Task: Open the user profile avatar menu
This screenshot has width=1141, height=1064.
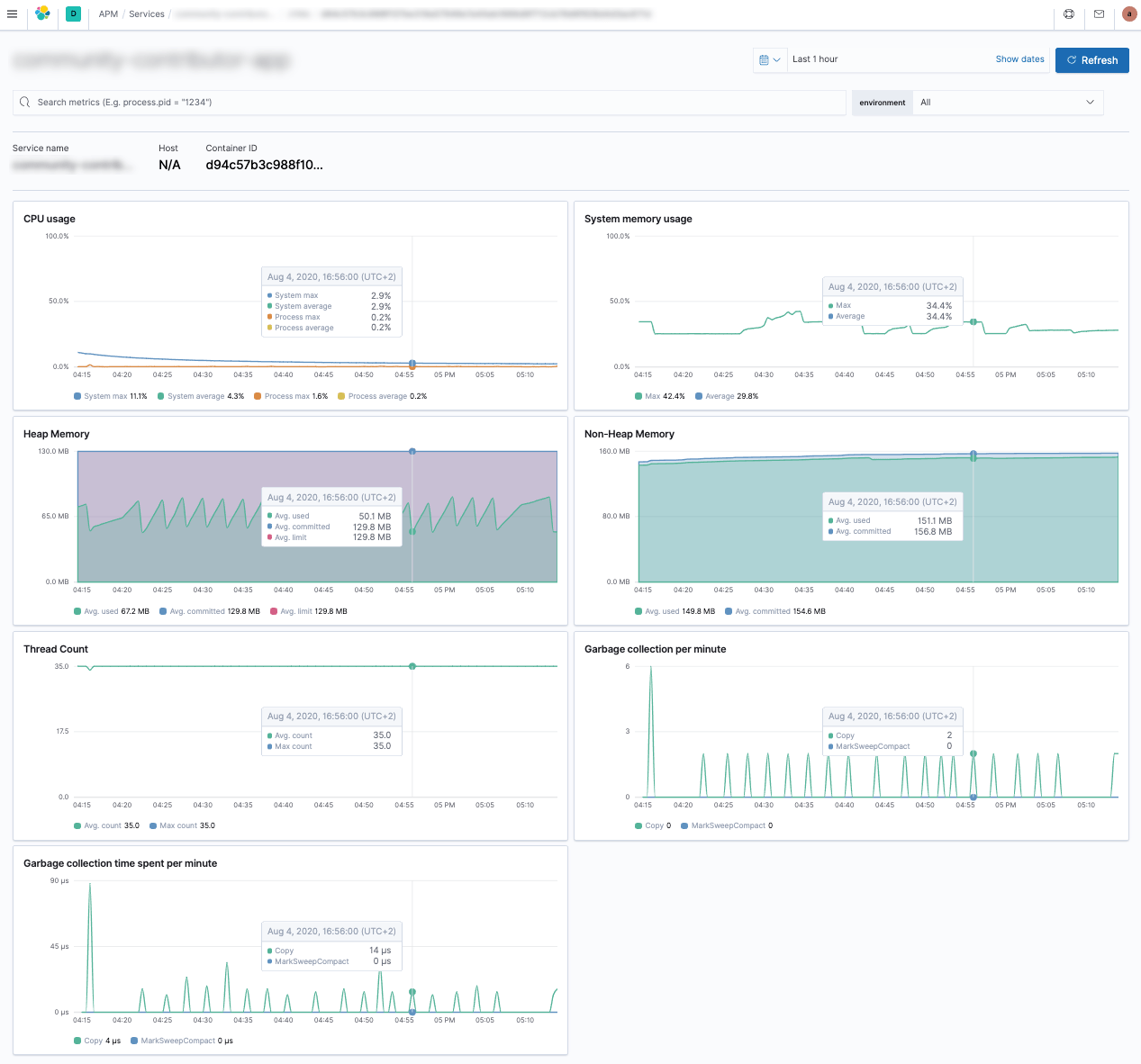Action: [x=1128, y=14]
